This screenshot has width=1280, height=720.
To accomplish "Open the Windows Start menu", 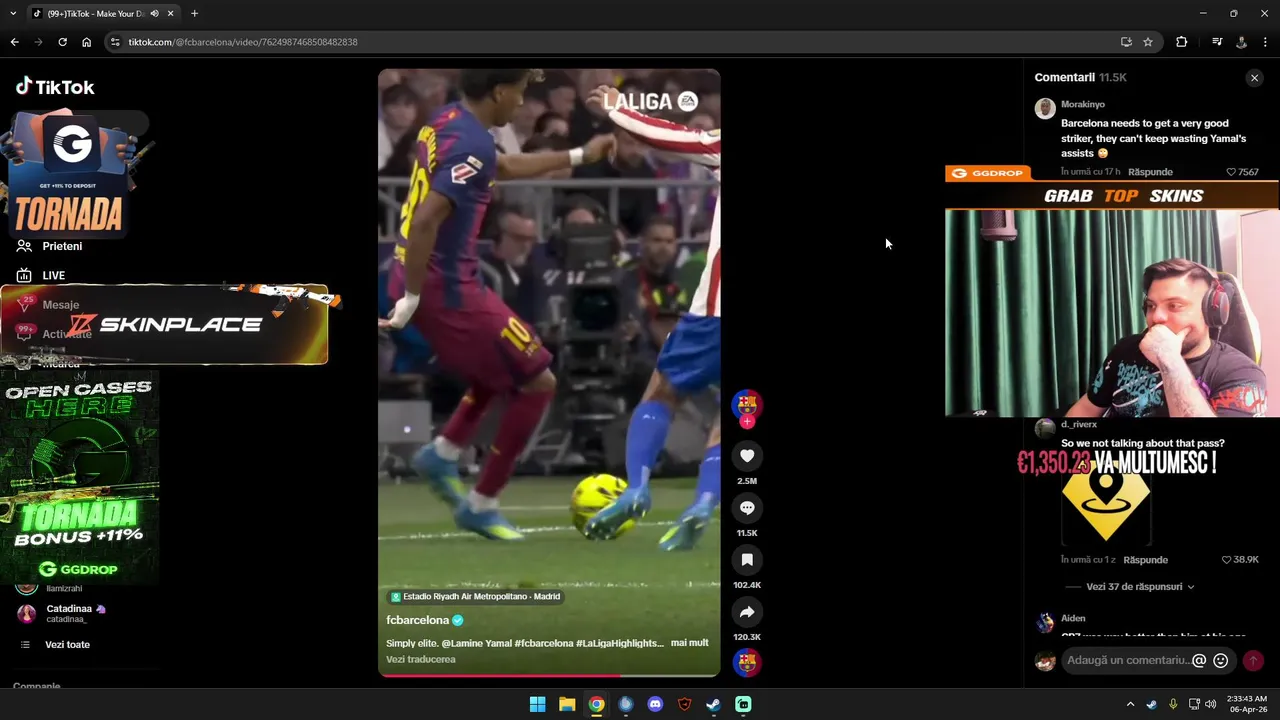I will tap(537, 704).
